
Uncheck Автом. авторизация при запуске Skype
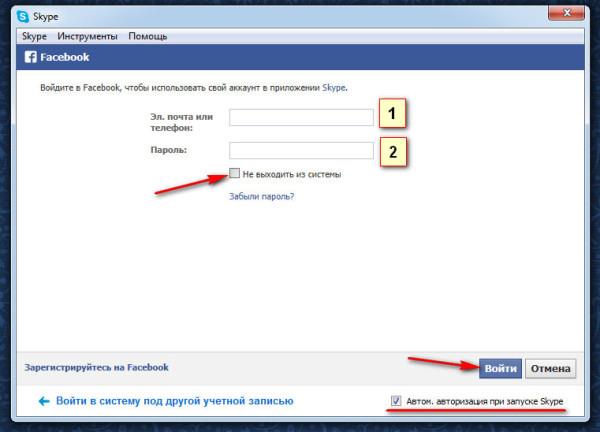(x=397, y=401)
